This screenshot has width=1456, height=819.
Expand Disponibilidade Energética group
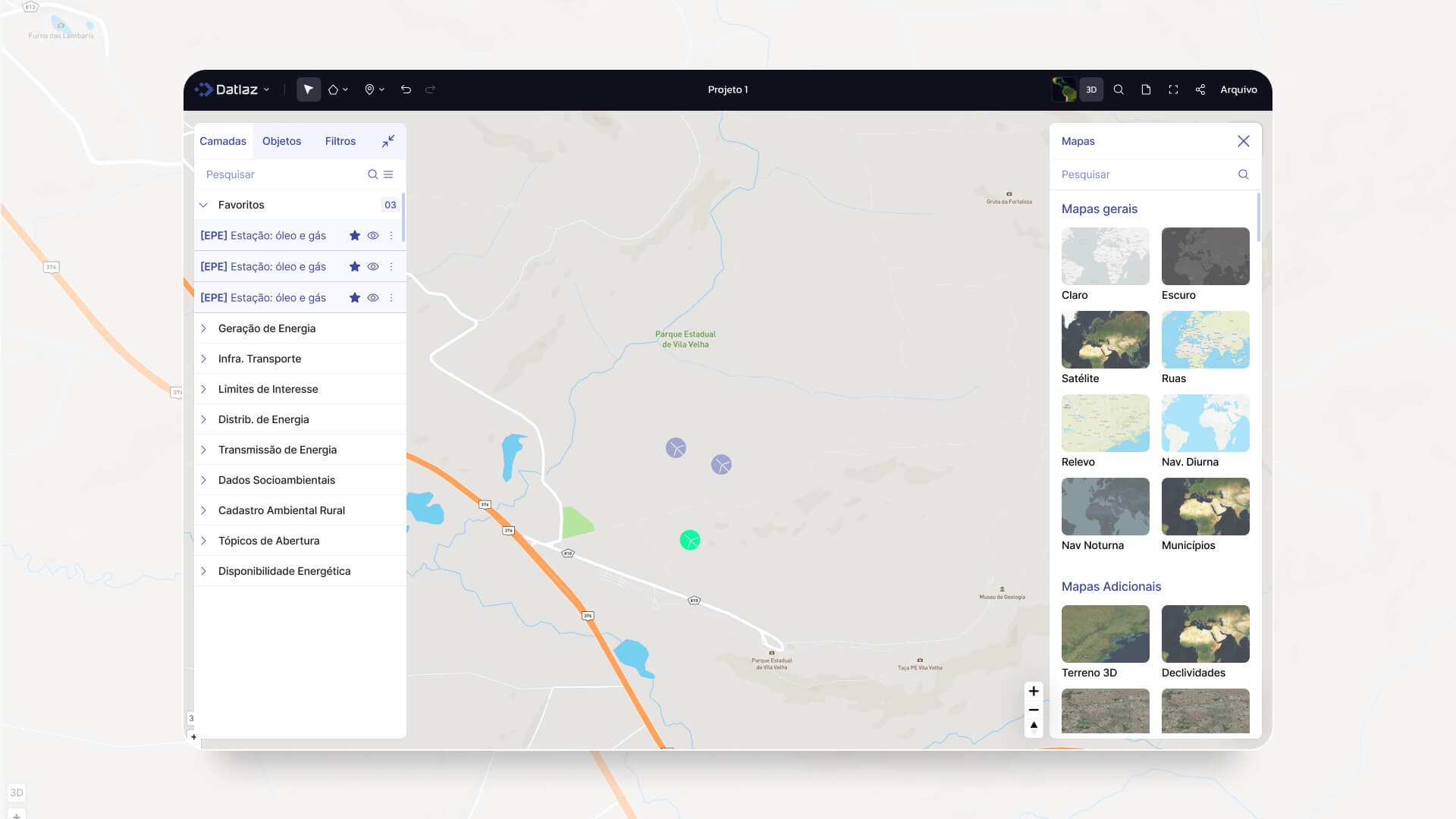click(300, 571)
